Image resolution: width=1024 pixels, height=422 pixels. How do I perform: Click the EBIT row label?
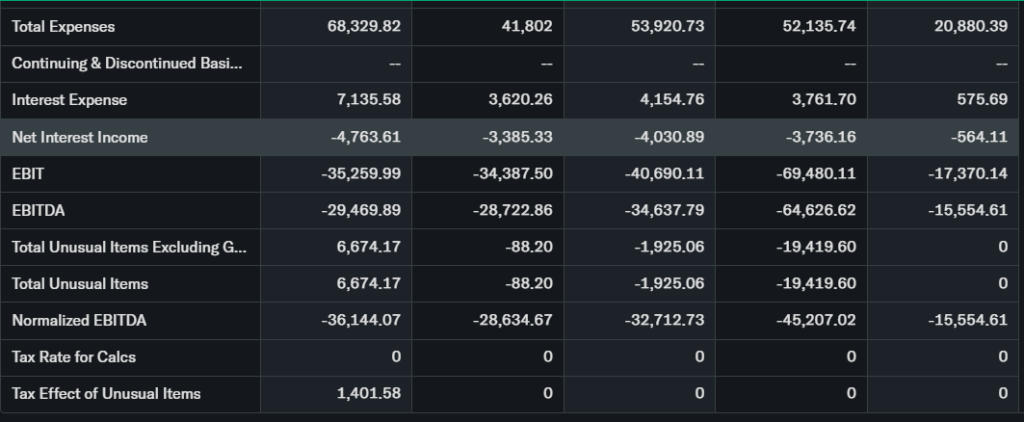[28, 174]
